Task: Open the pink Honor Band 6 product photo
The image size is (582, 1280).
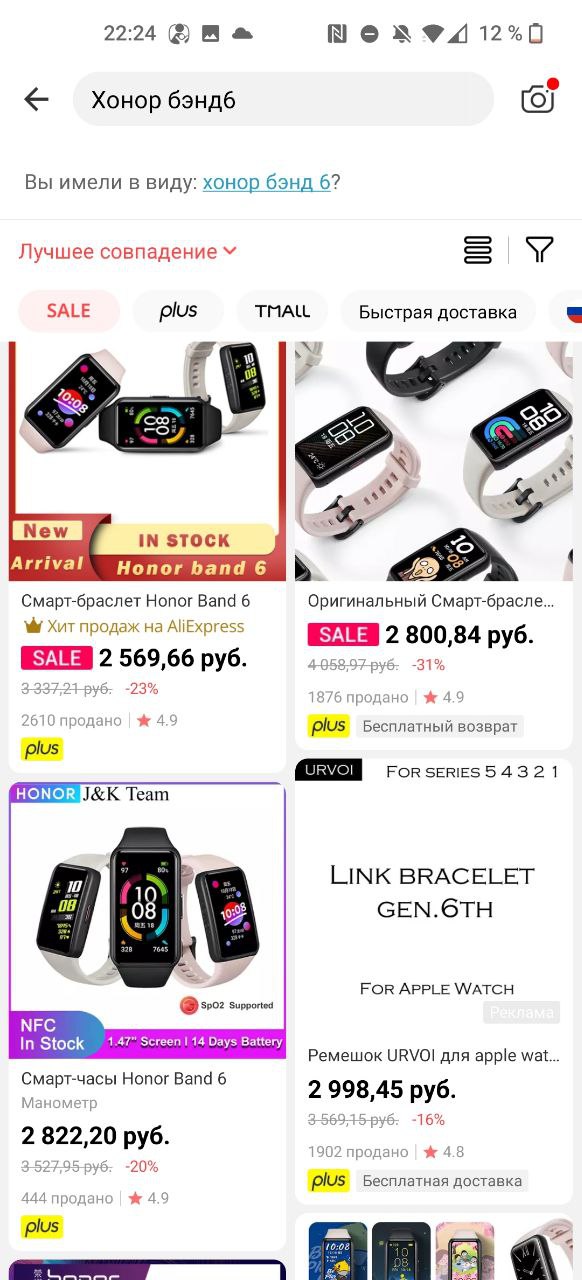Action: point(434,461)
